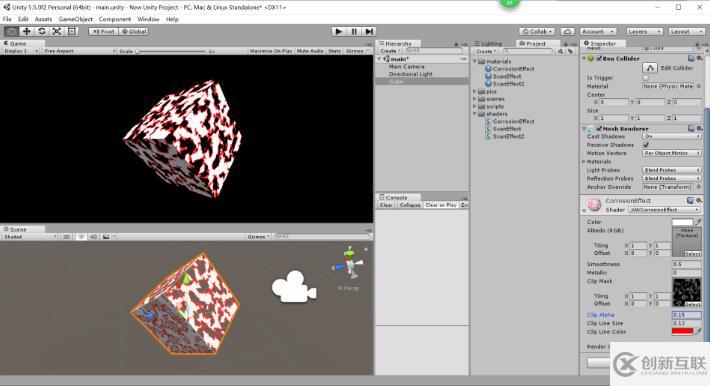Collapse the shaders folder
The height and width of the screenshot is (386, 710).
coord(475,114)
